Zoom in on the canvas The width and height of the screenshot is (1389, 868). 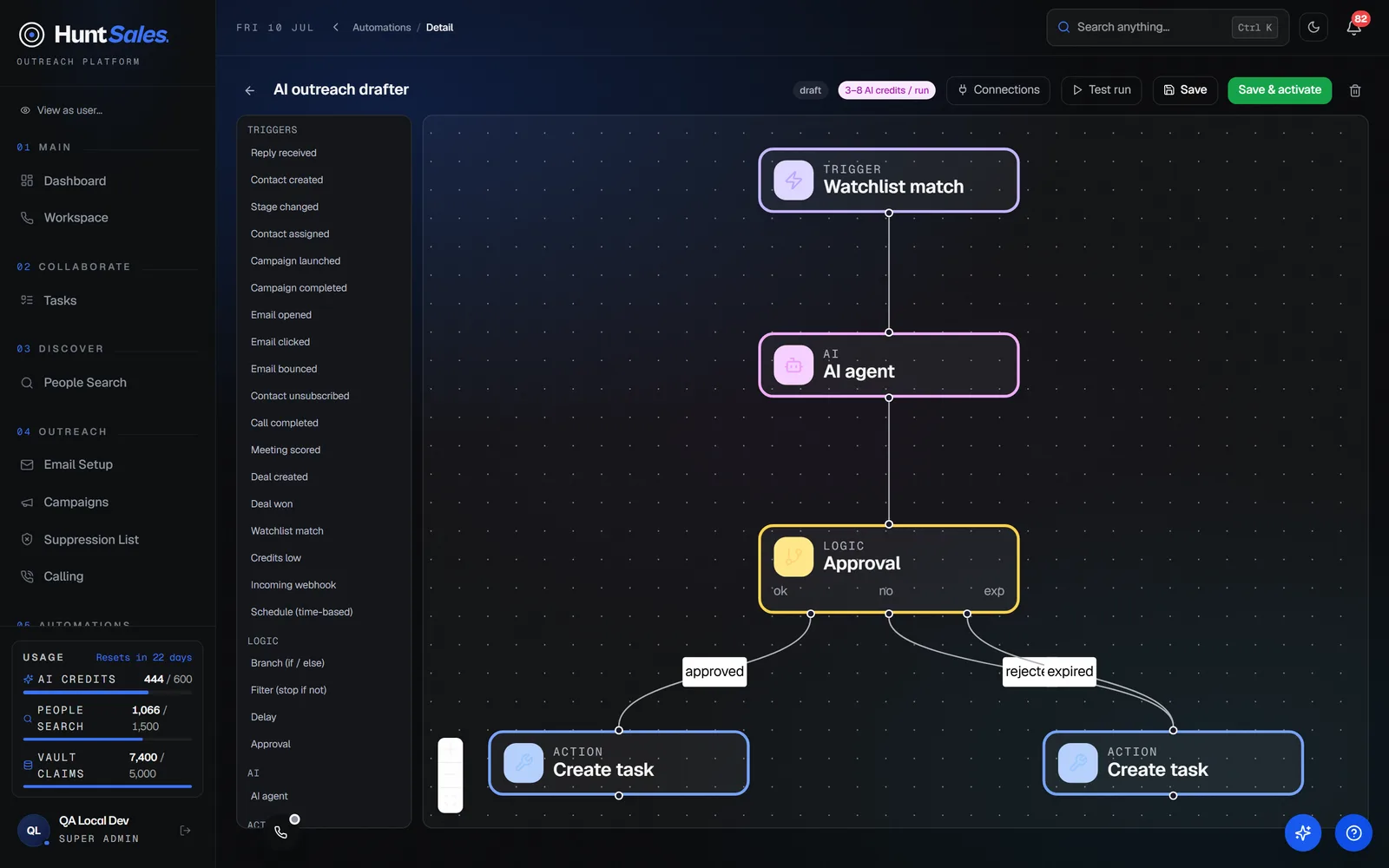pyautogui.click(x=451, y=748)
